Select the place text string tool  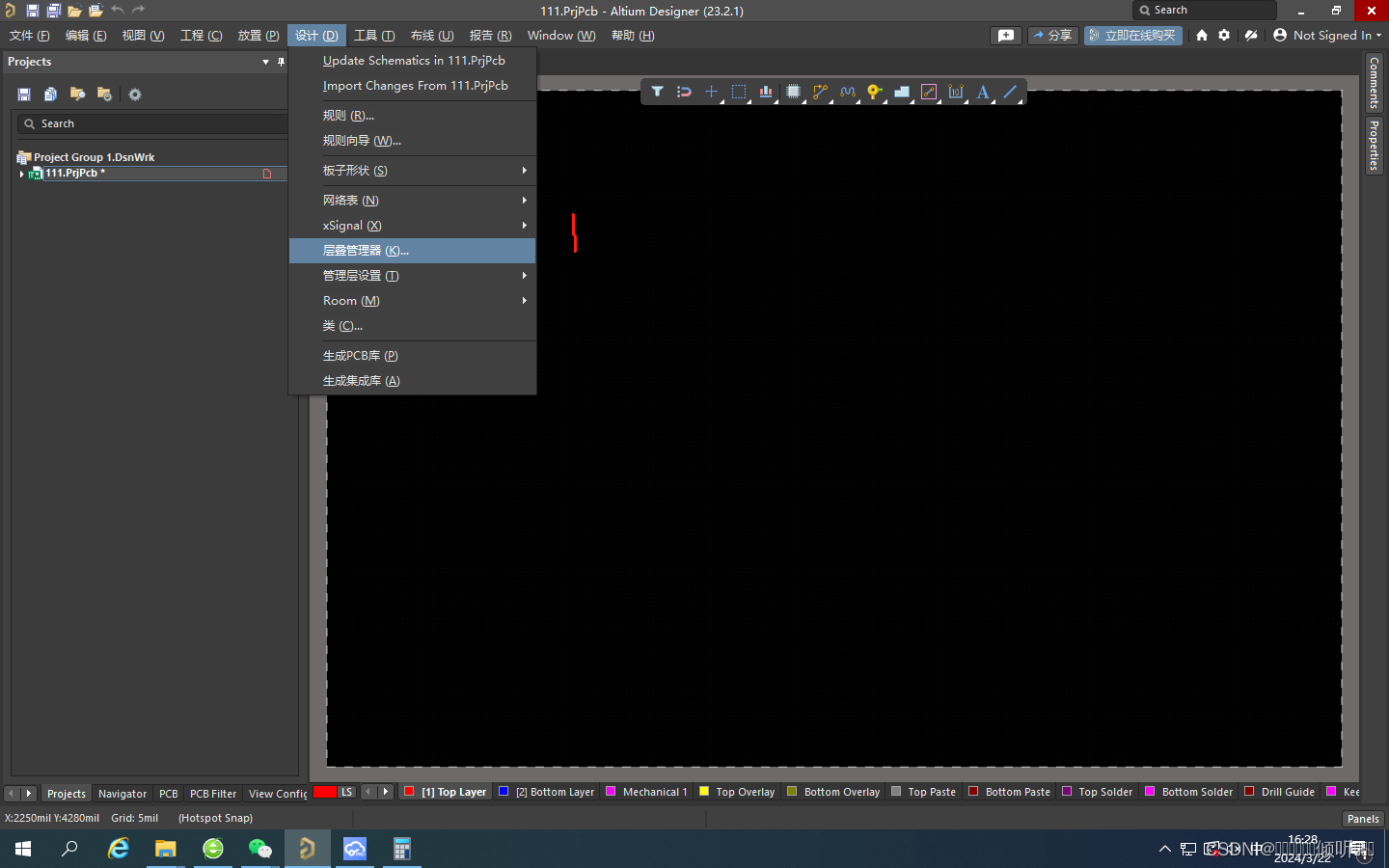tap(983, 92)
